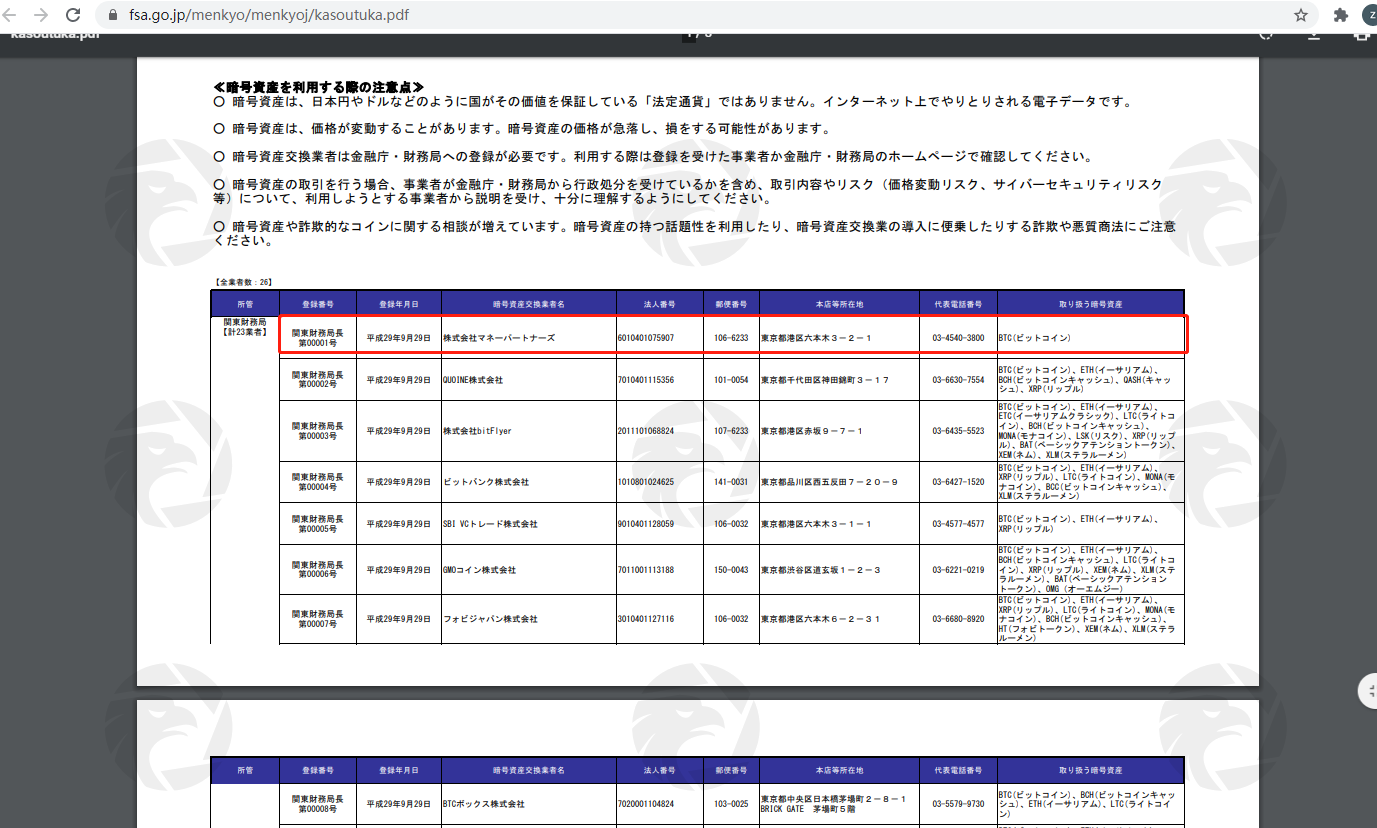Click corporate number 1010801024625
The height and width of the screenshot is (828, 1377).
[x=646, y=482]
